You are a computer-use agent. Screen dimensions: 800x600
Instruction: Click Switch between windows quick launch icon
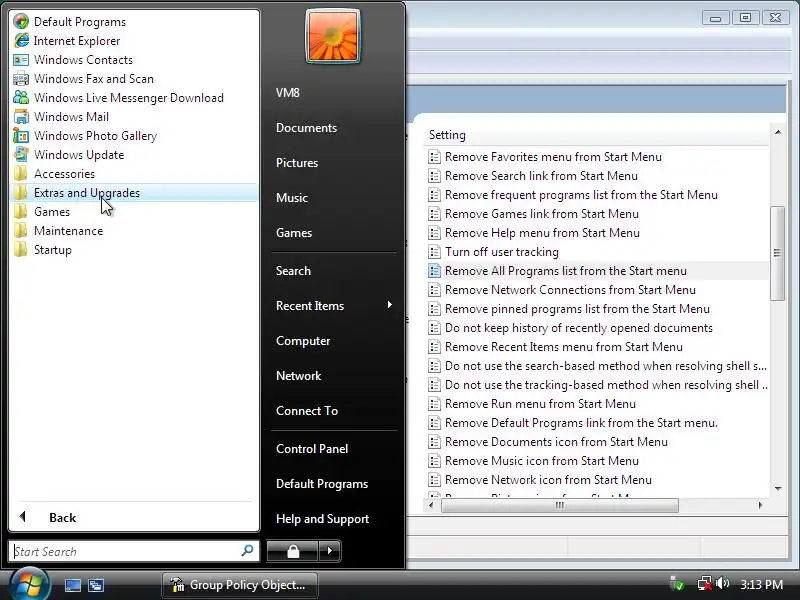[x=96, y=585]
